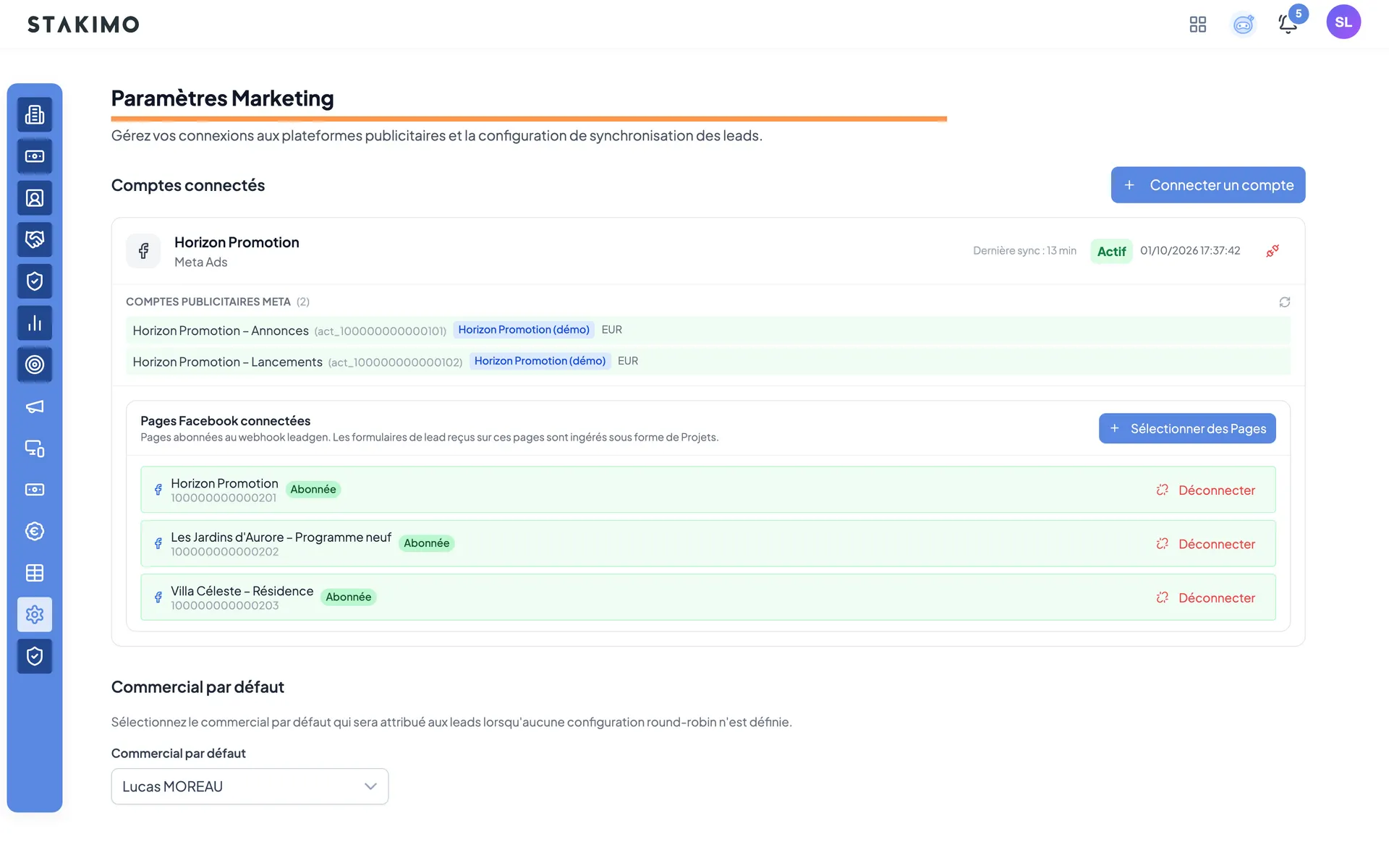
Task: Select the settings gear sidebar icon
Action: pos(35,615)
